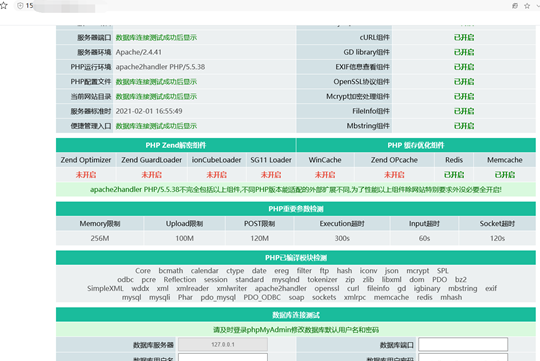Click green link text next to 便捷管理入口
This screenshot has width=540, height=361.
pyautogui.click(x=156, y=126)
